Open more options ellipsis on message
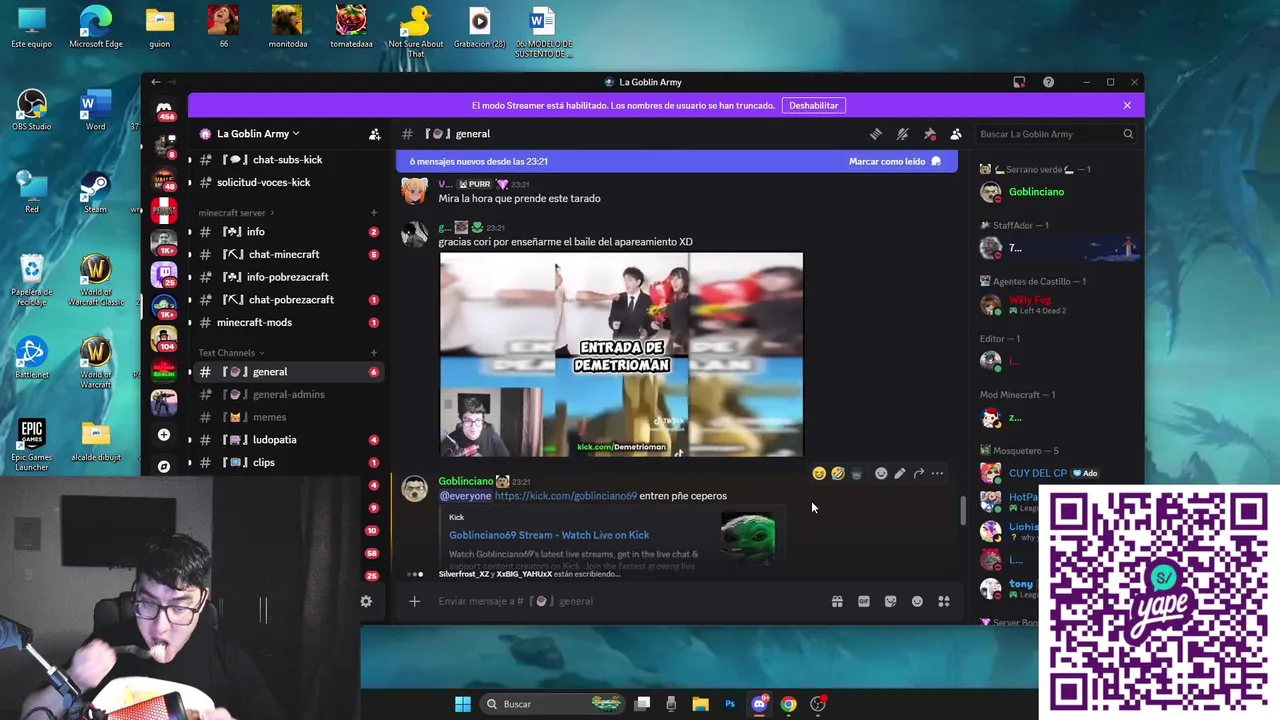 click(937, 473)
